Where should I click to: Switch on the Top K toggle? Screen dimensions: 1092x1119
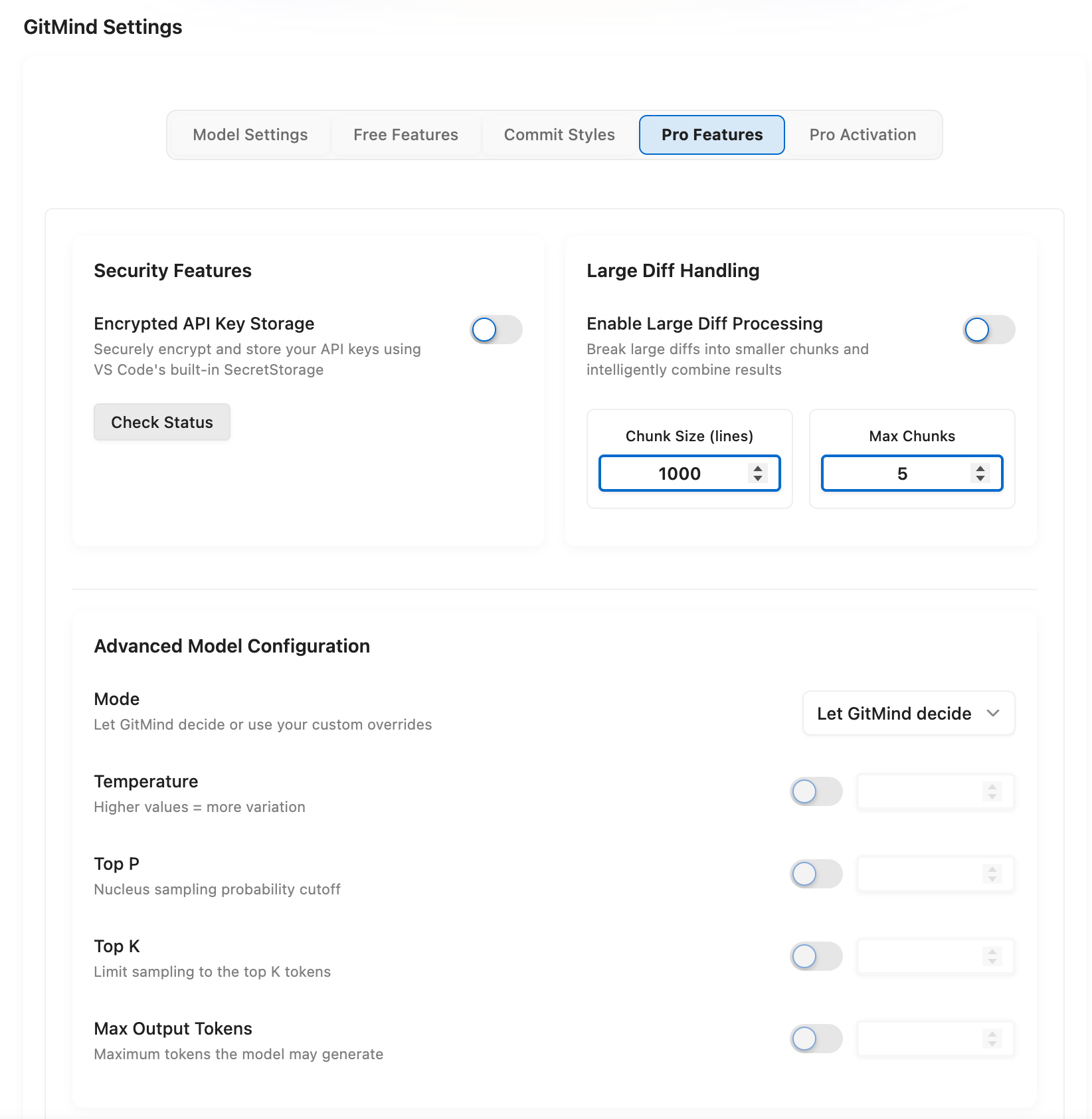[816, 956]
